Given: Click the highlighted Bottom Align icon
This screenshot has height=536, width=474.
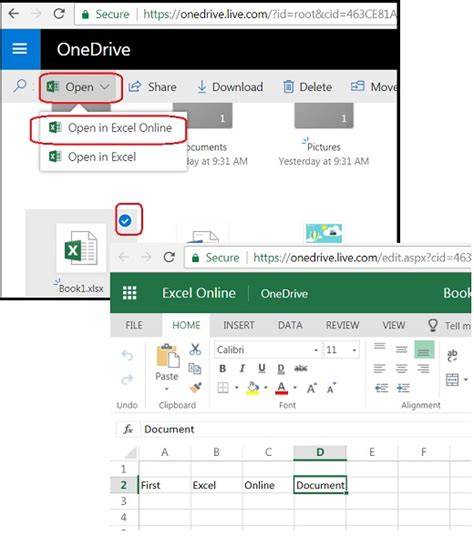Looking at the screenshot, I should point(424,349).
